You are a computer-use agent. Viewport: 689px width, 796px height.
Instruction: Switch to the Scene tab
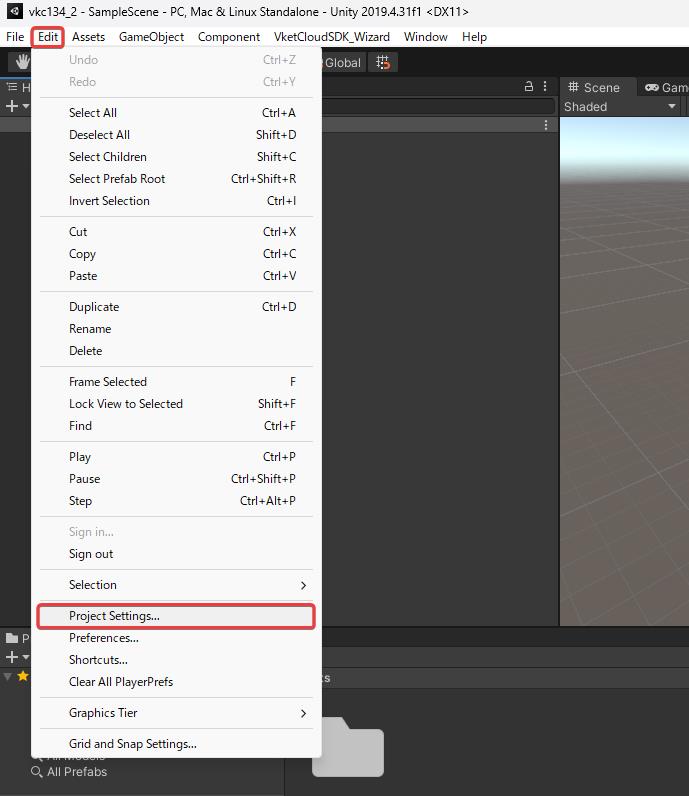(594, 88)
